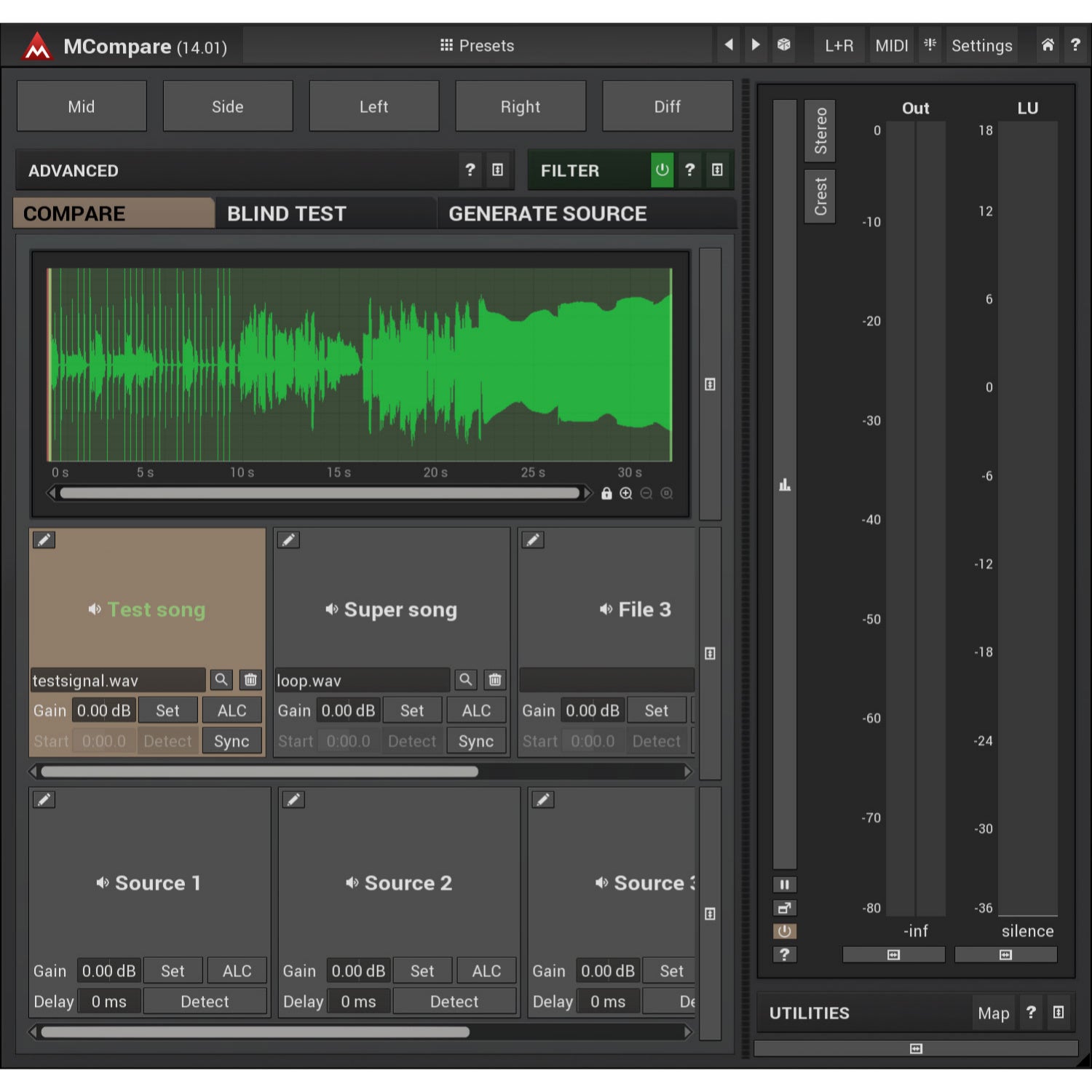
Task: Open the file slots section side menu
Action: tap(711, 654)
